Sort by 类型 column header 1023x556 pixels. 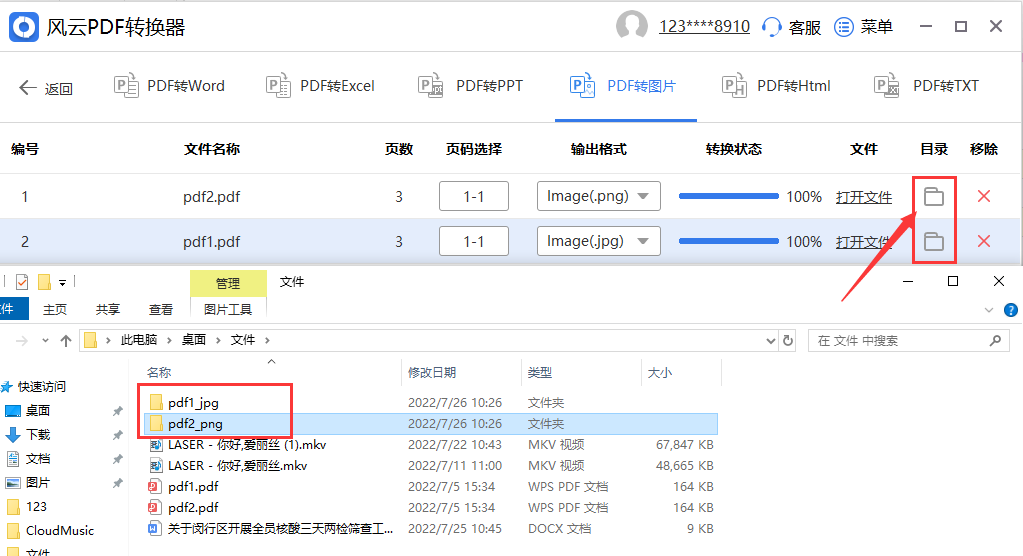coord(540,373)
